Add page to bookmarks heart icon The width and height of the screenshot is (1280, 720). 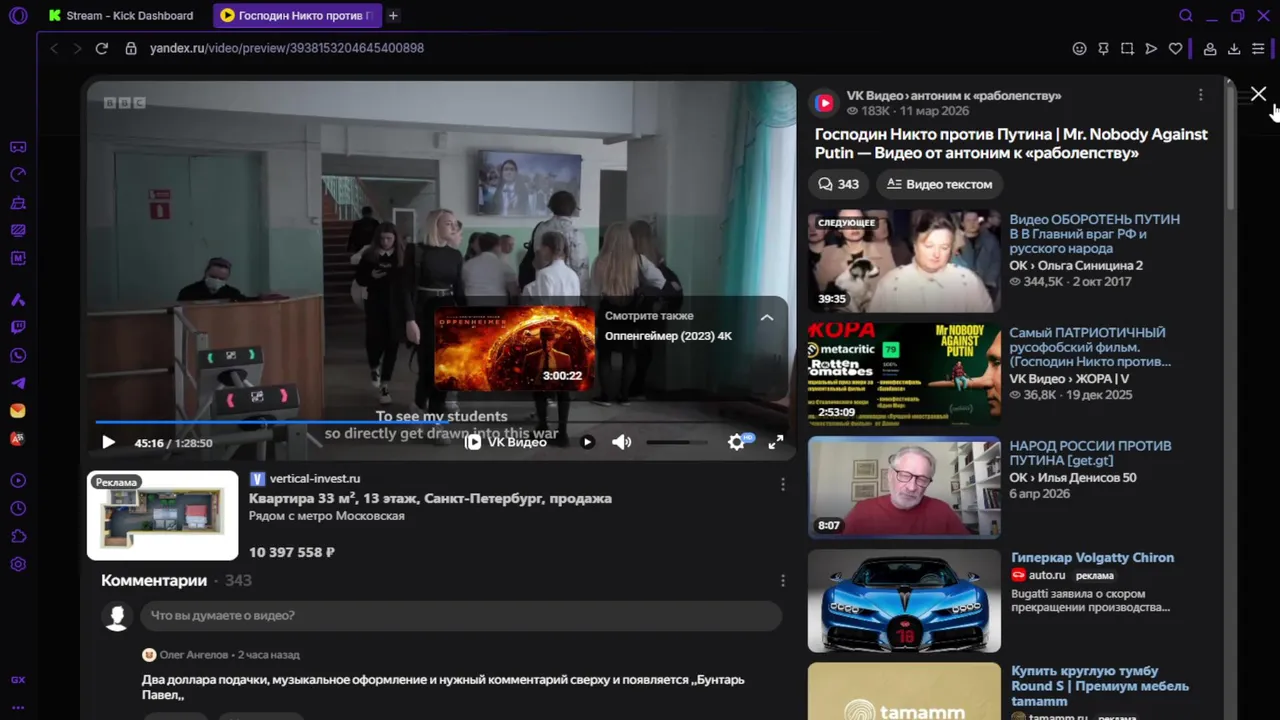[1175, 48]
